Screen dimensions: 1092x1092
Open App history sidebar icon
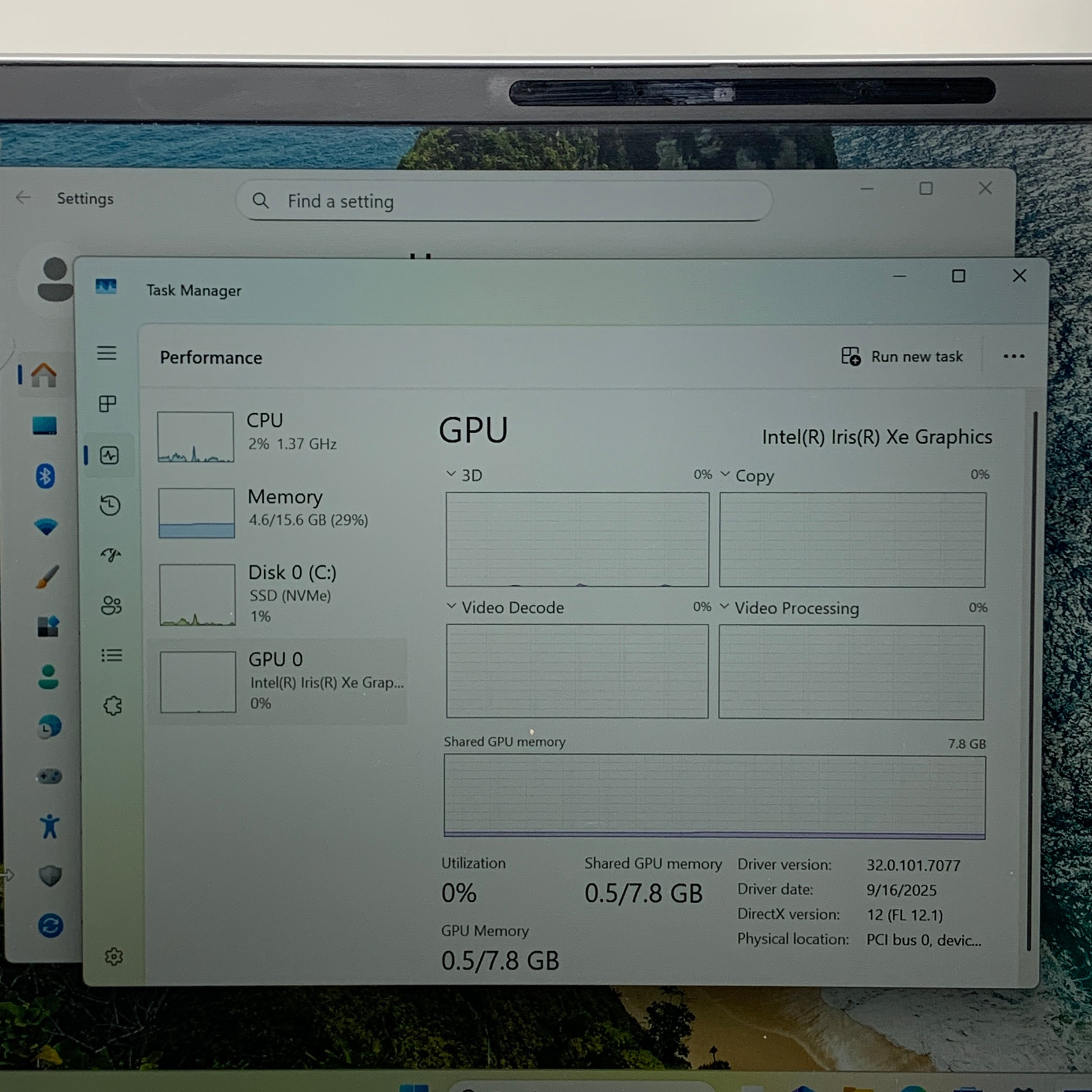click(x=109, y=505)
